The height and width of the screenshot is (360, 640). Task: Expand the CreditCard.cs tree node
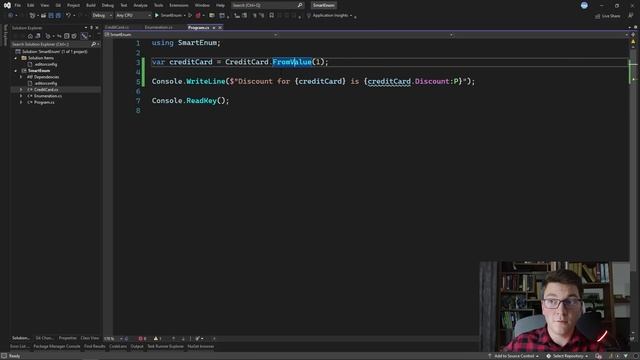pyautogui.click(x=21, y=89)
